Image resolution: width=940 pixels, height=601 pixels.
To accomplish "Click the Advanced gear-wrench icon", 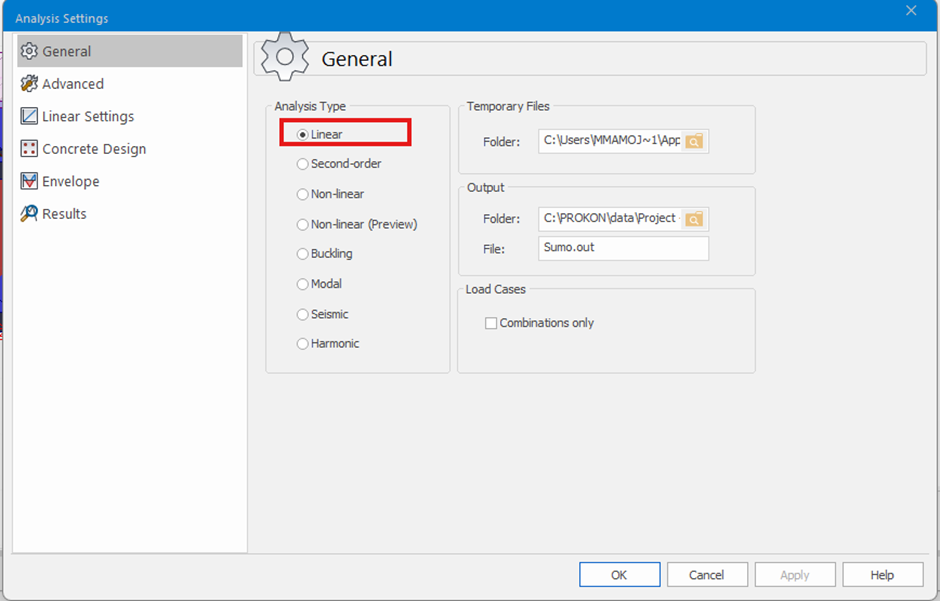I will click(29, 84).
